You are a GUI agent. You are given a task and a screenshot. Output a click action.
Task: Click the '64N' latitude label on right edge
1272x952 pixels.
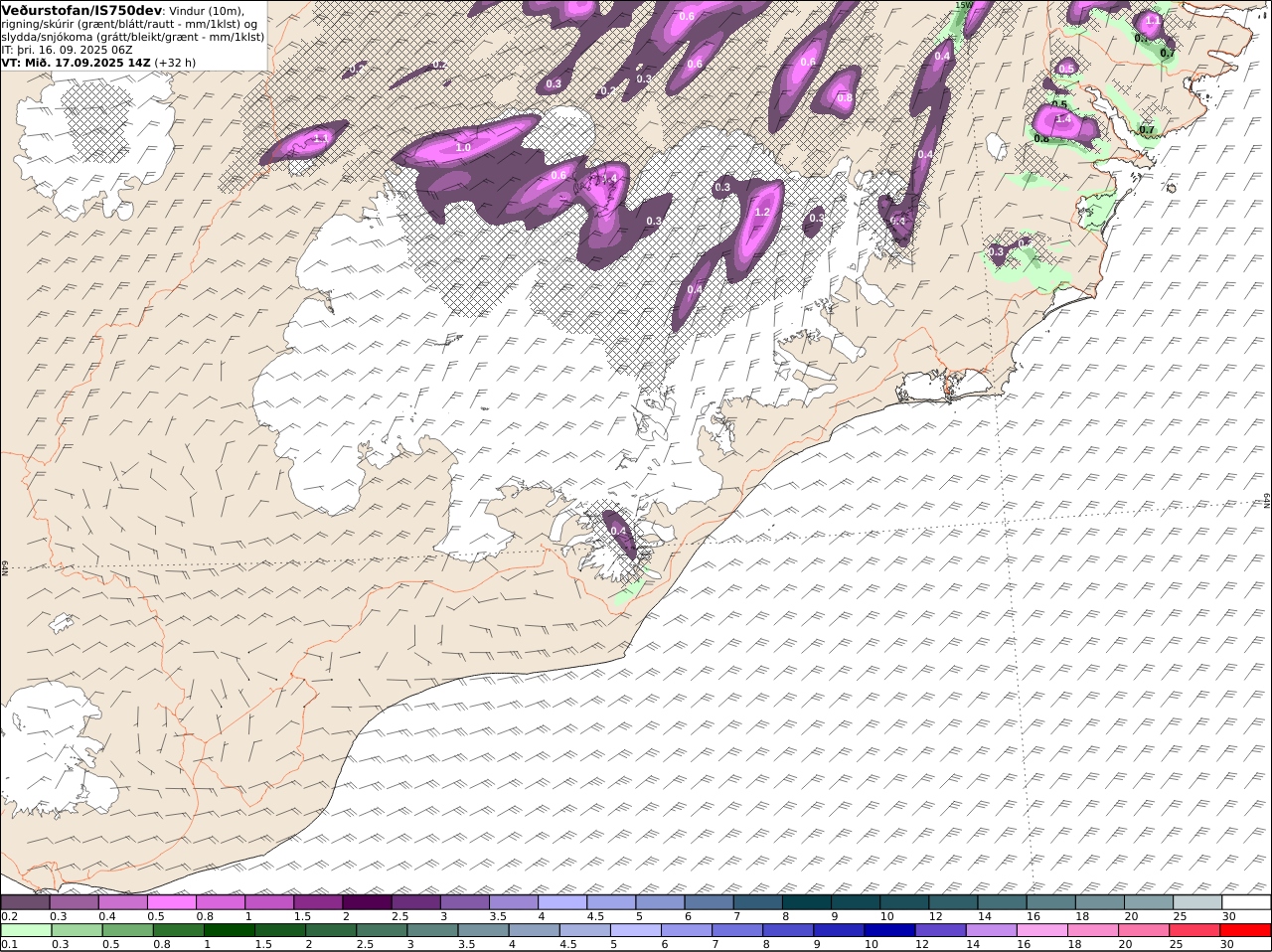coord(1267,501)
